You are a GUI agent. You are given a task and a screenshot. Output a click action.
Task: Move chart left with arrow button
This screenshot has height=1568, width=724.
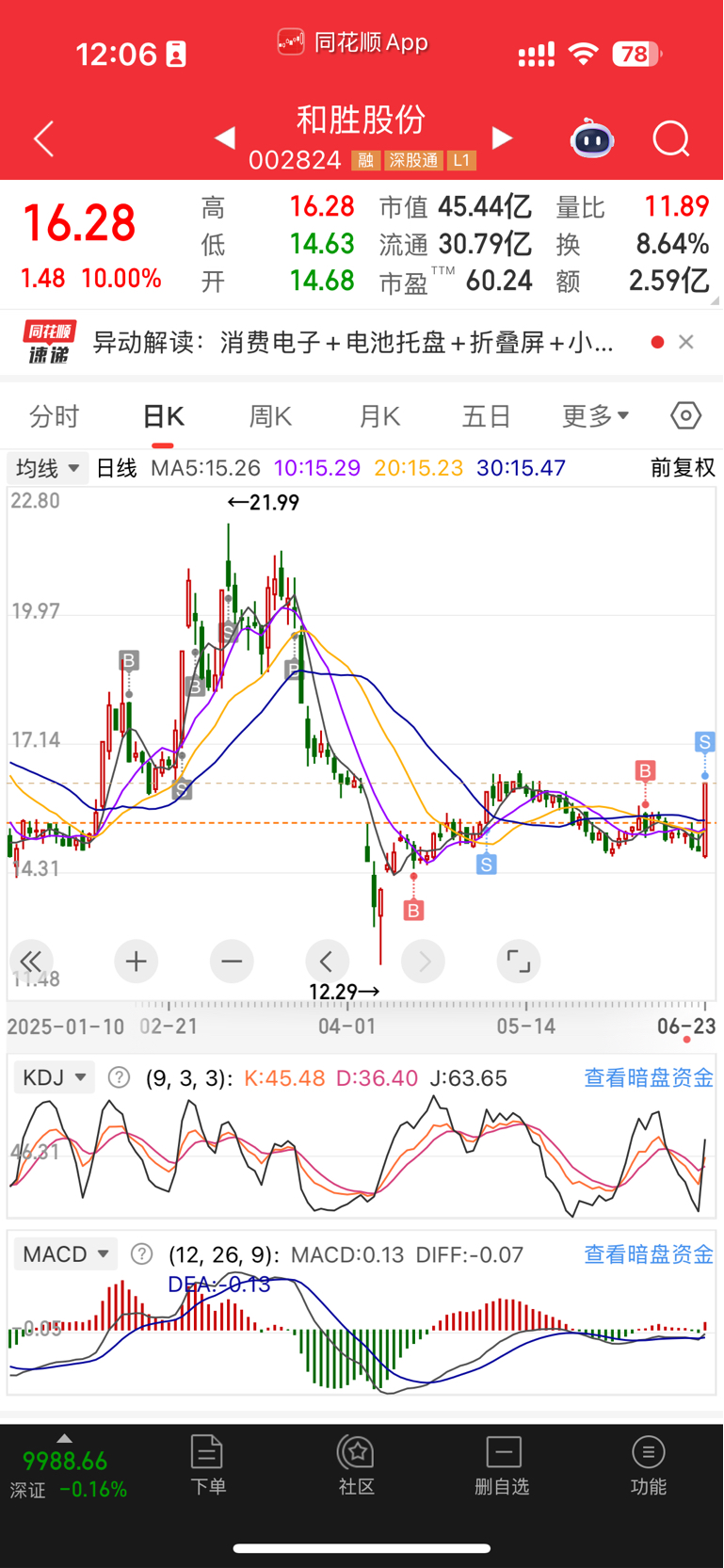[x=328, y=962]
